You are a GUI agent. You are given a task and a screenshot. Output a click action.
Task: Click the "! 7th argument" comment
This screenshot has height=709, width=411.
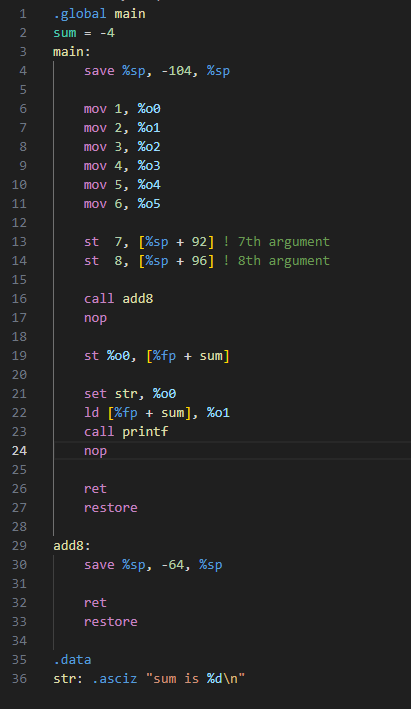276,242
